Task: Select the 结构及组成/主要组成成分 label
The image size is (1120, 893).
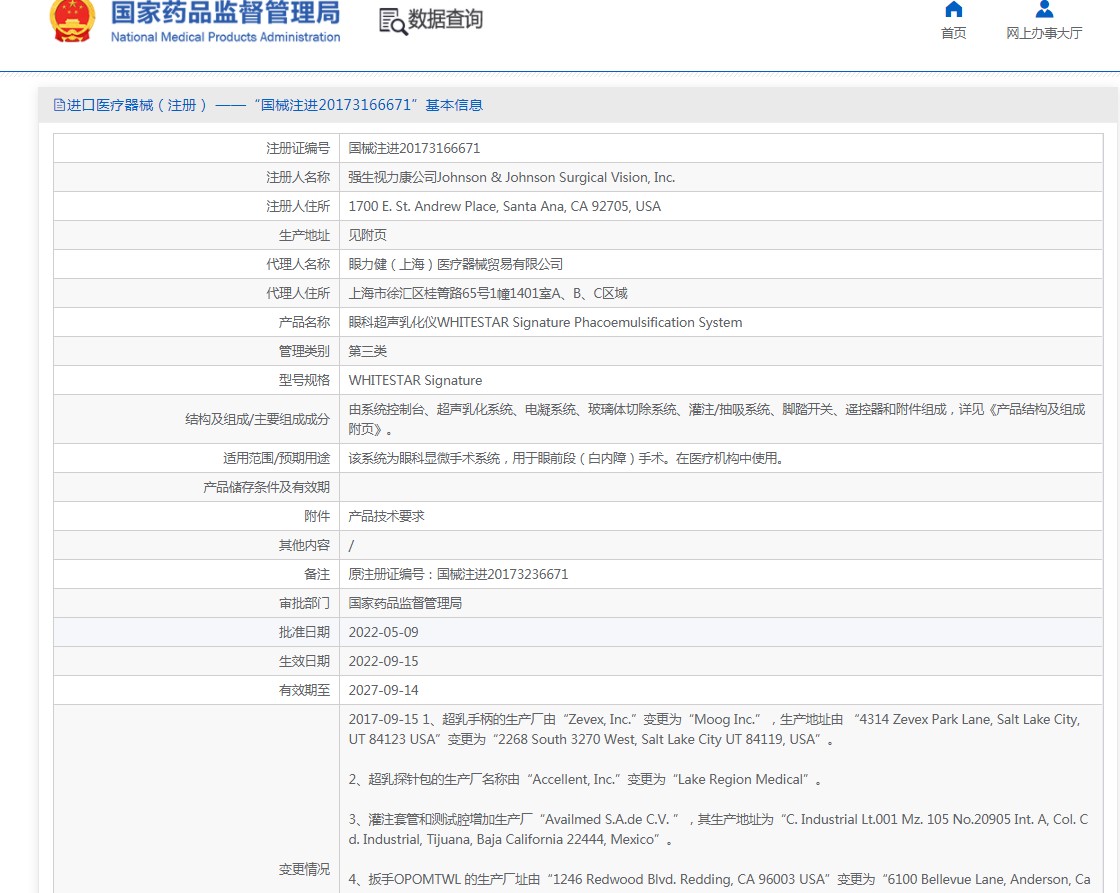Action: coord(257,419)
